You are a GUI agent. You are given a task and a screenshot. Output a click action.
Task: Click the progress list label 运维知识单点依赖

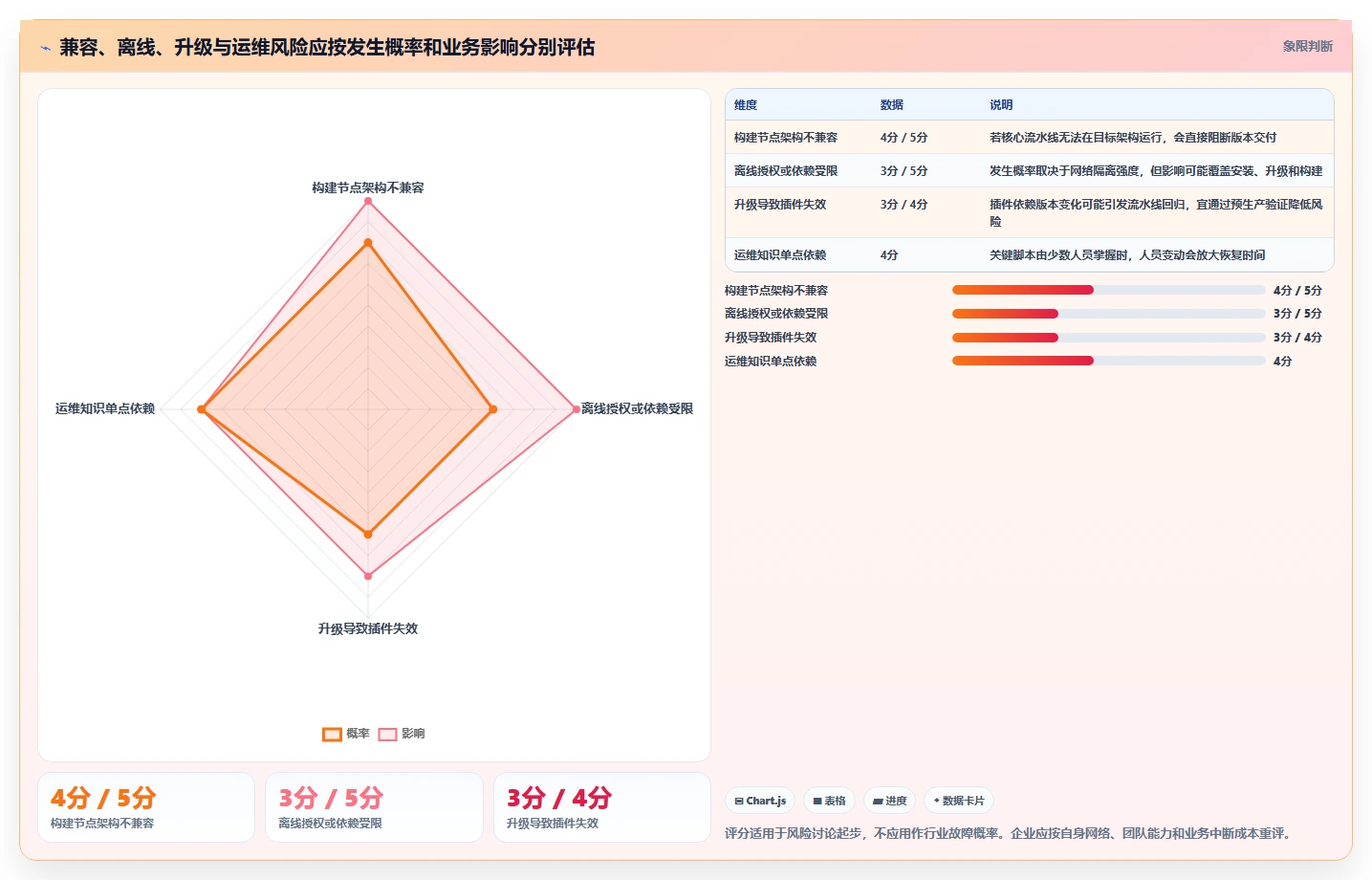coord(771,362)
